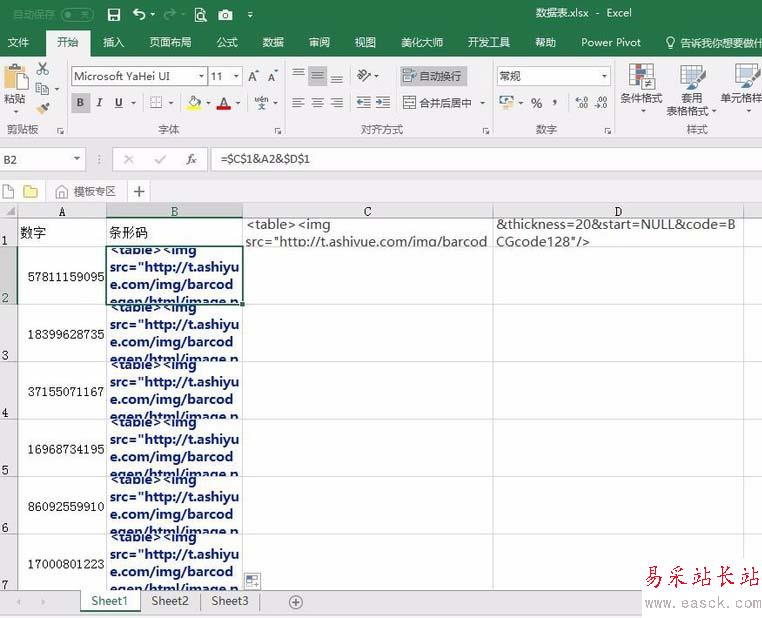762x618 pixels.
Task: Toggle bold formatting
Action: [81, 103]
